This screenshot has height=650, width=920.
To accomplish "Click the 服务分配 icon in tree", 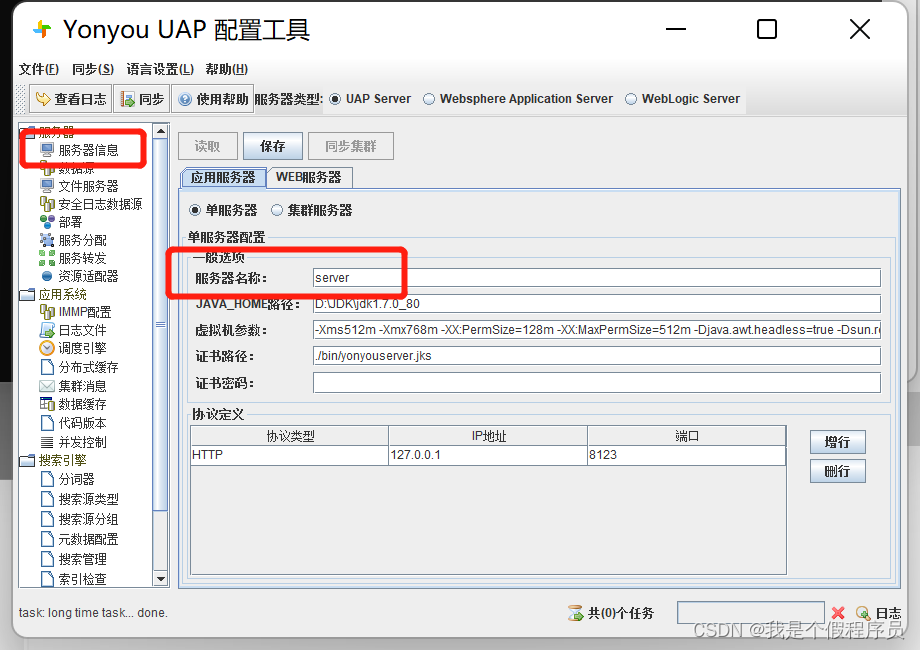I will (x=47, y=240).
